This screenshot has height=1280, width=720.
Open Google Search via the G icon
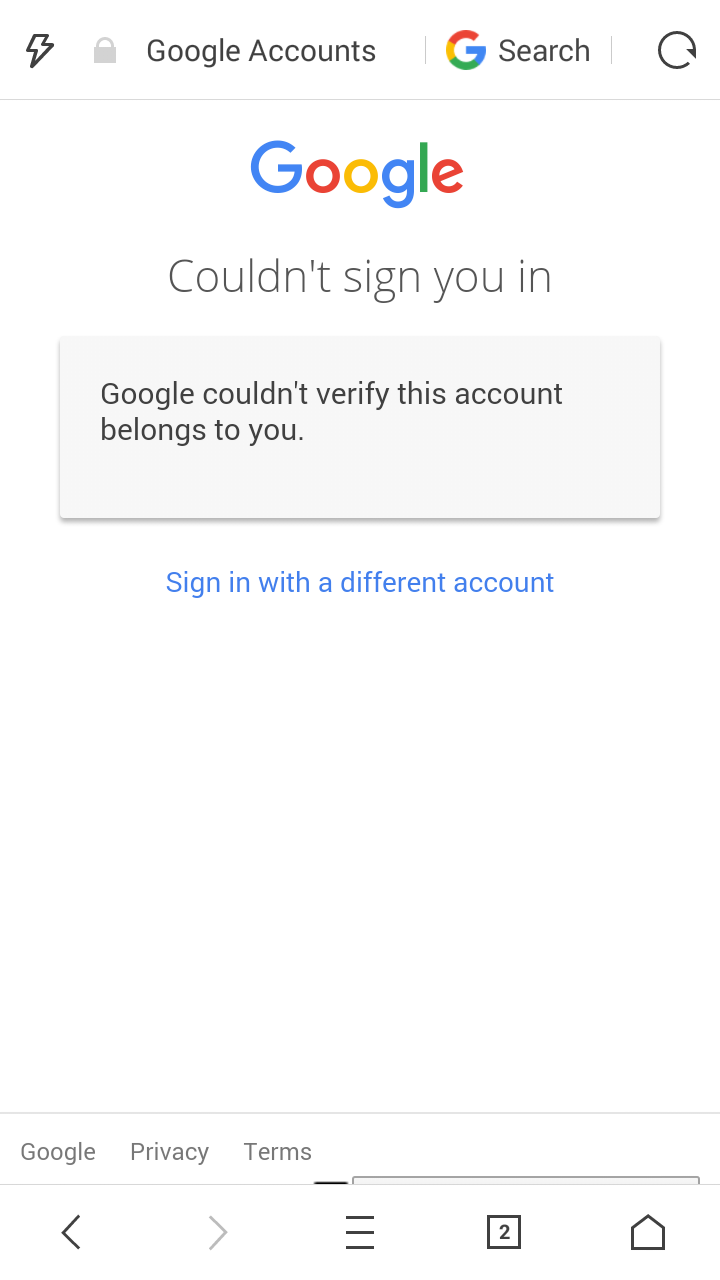point(465,50)
